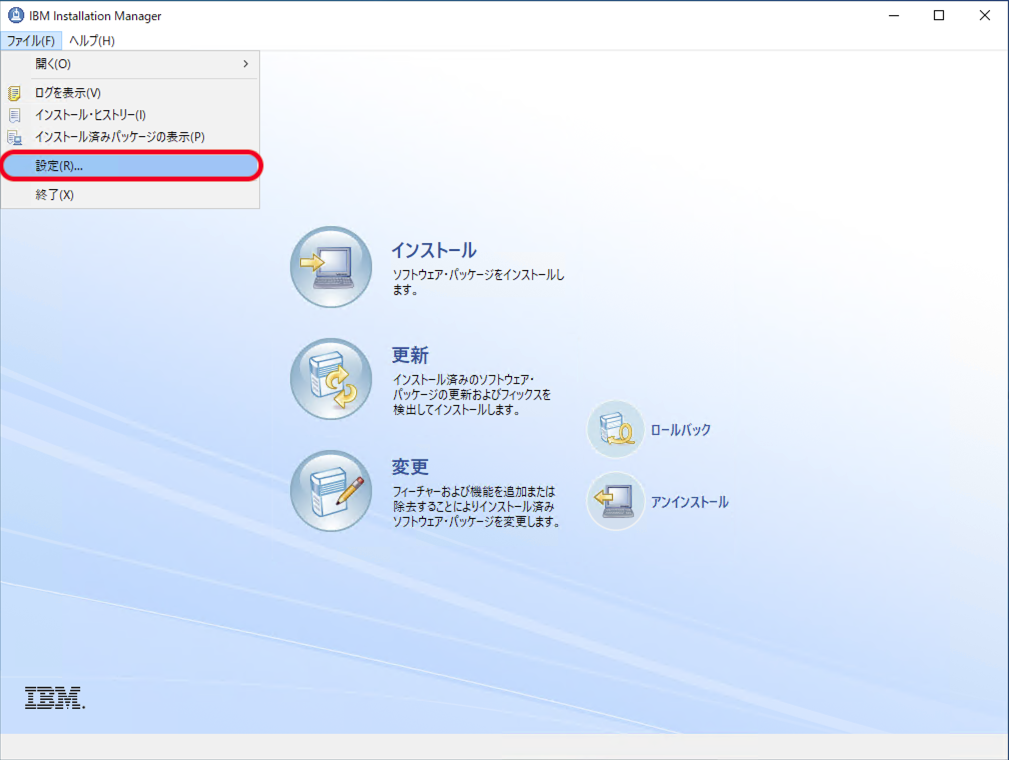Image resolution: width=1009 pixels, height=760 pixels.
Task: Click the round Update packages icon
Action: pyautogui.click(x=331, y=378)
